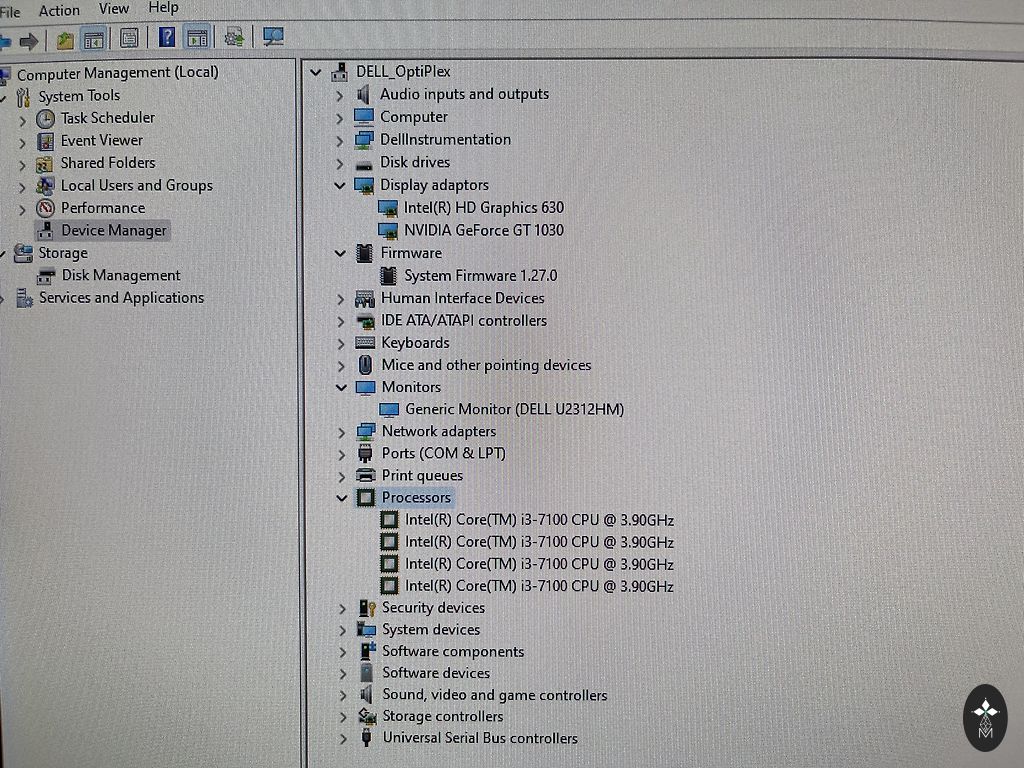Open the File menu
The image size is (1024, 768).
click(10, 12)
